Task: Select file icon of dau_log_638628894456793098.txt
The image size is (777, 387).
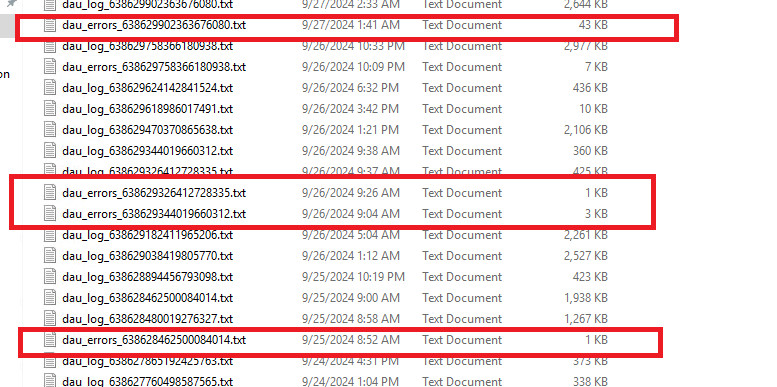Action: pos(50,276)
